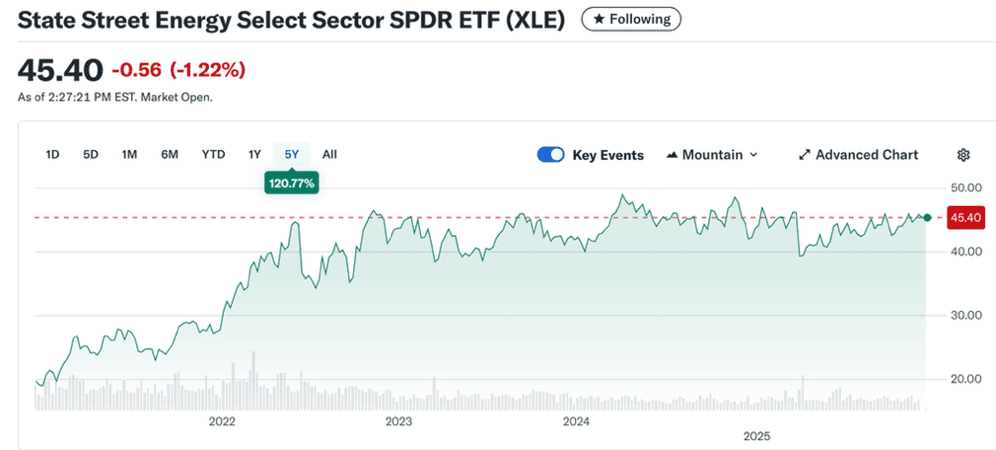Toggle the Key Events switch
The width and height of the screenshot is (996, 450).
551,155
